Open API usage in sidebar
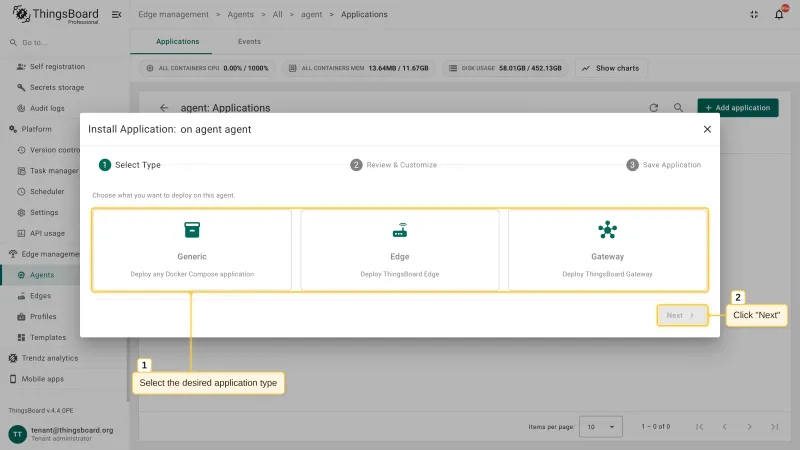The width and height of the screenshot is (800, 450). click(x=47, y=233)
